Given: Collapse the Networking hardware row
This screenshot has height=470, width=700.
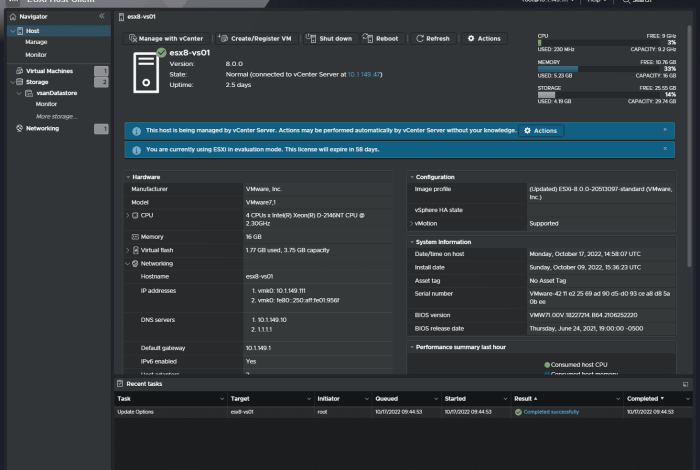Looking at the screenshot, I should pos(128,264).
